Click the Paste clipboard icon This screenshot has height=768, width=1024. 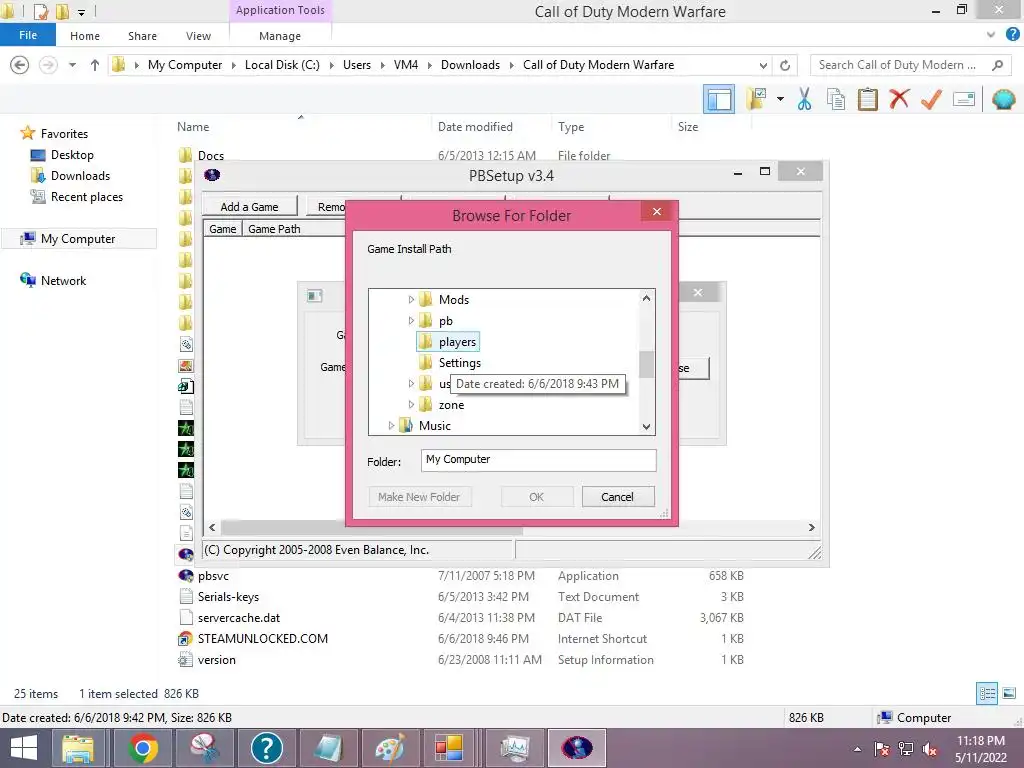pyautogui.click(x=867, y=99)
